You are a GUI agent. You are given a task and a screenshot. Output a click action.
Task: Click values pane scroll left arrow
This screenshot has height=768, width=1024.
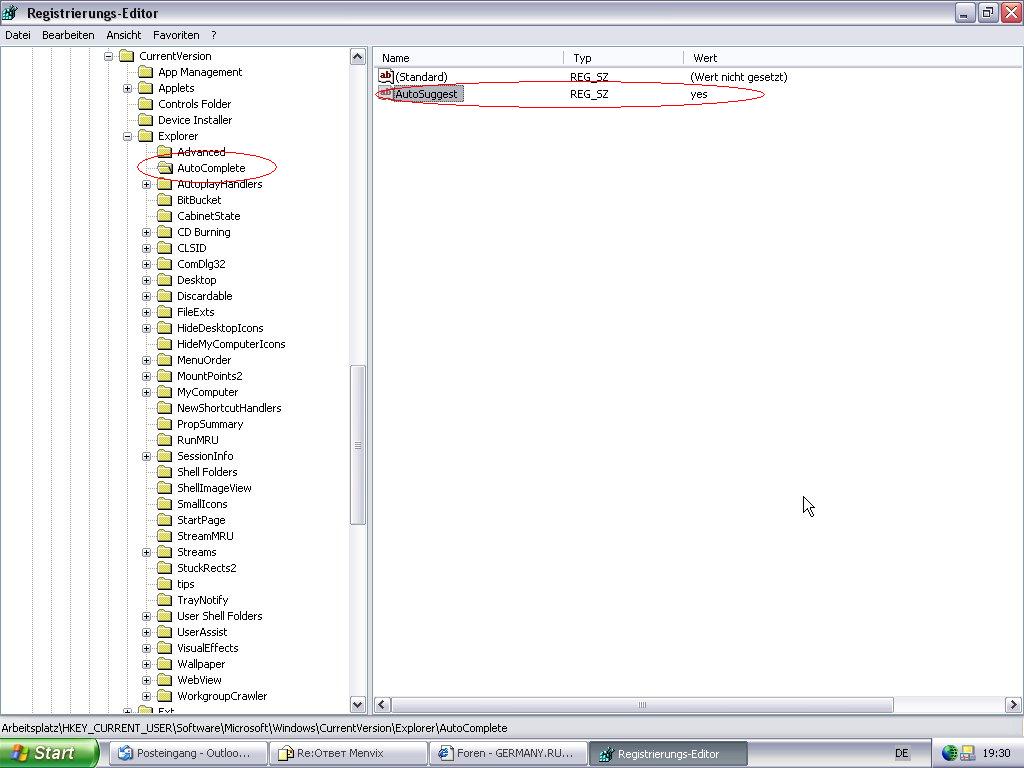click(x=382, y=705)
